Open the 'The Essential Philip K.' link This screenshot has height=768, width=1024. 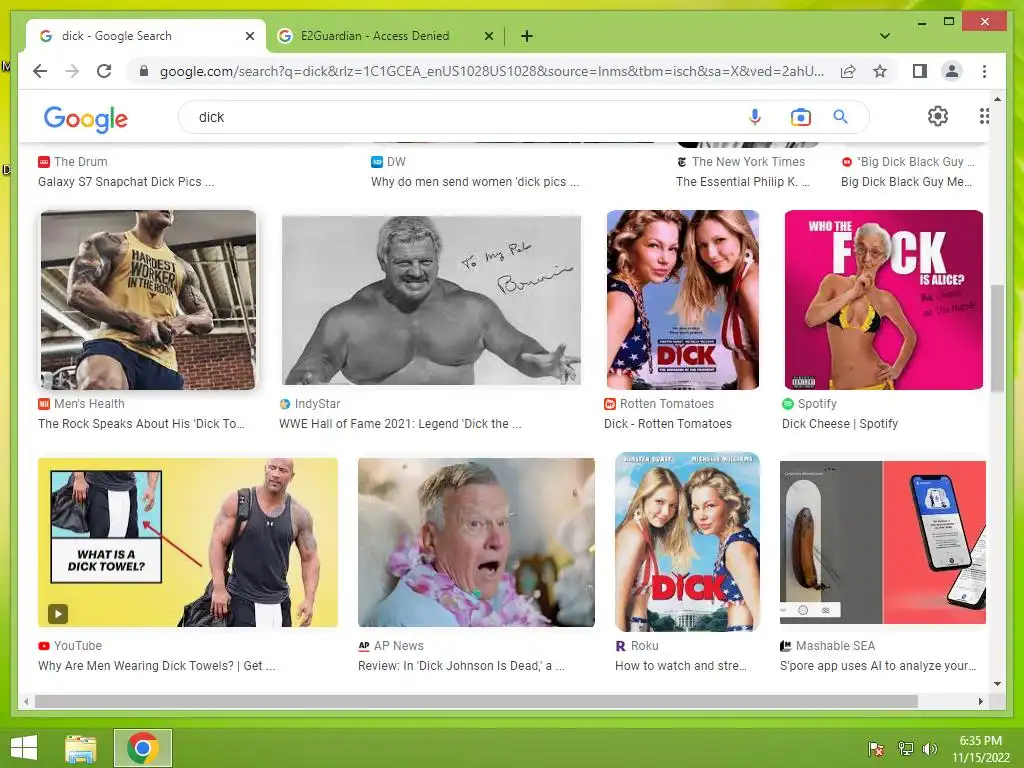tap(743, 182)
